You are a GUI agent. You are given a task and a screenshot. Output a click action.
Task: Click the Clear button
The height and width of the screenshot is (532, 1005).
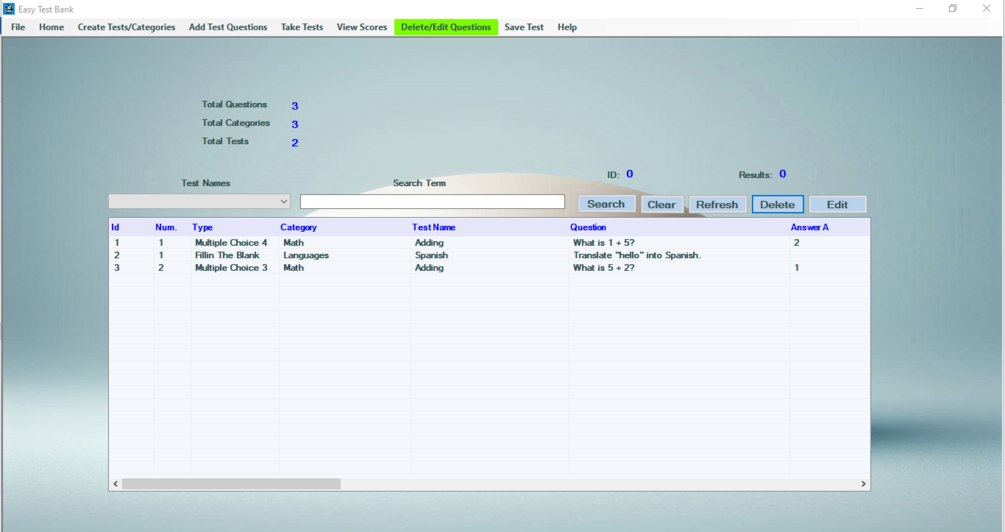tap(661, 204)
